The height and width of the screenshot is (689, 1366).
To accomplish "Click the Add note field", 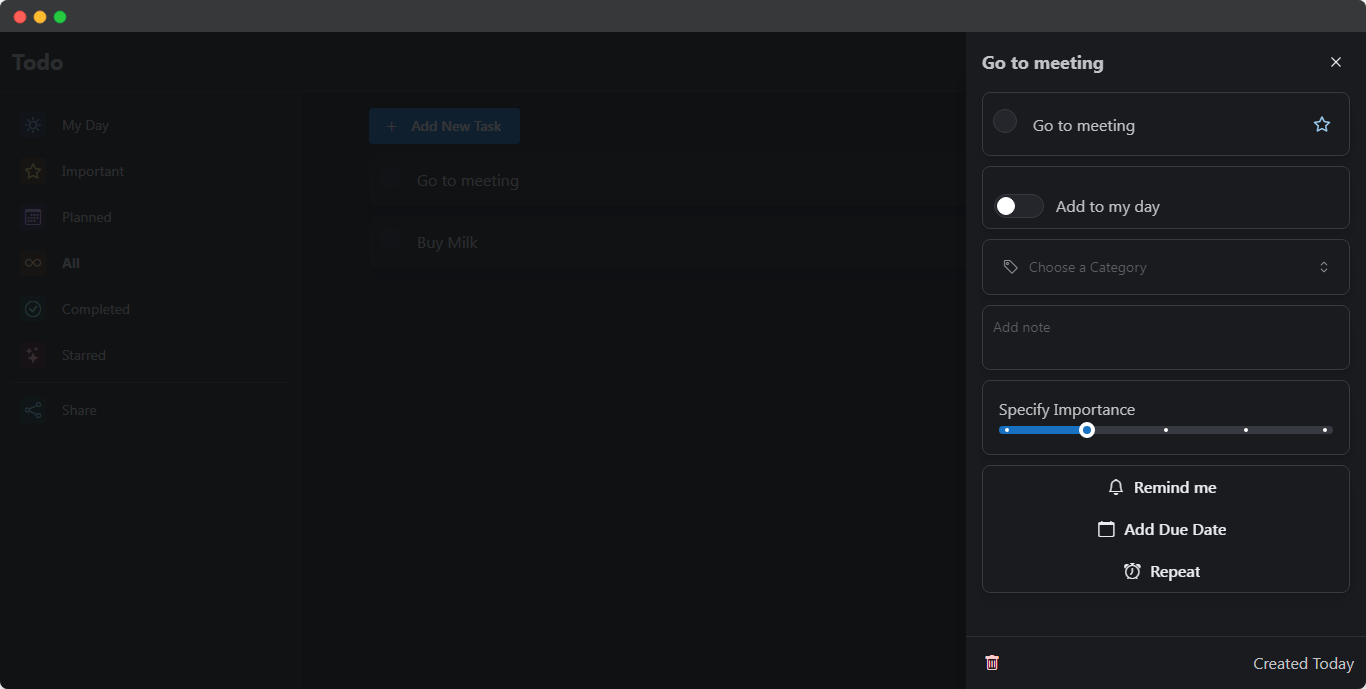I will click(x=1165, y=337).
